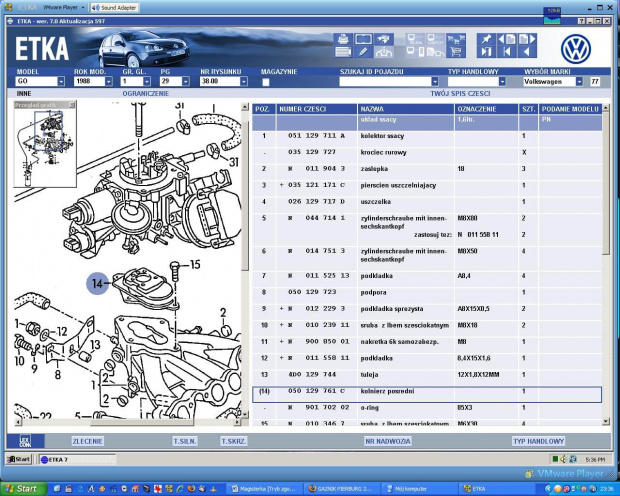
Task: Click the multiple shopping carts icon
Action: click(456, 39)
